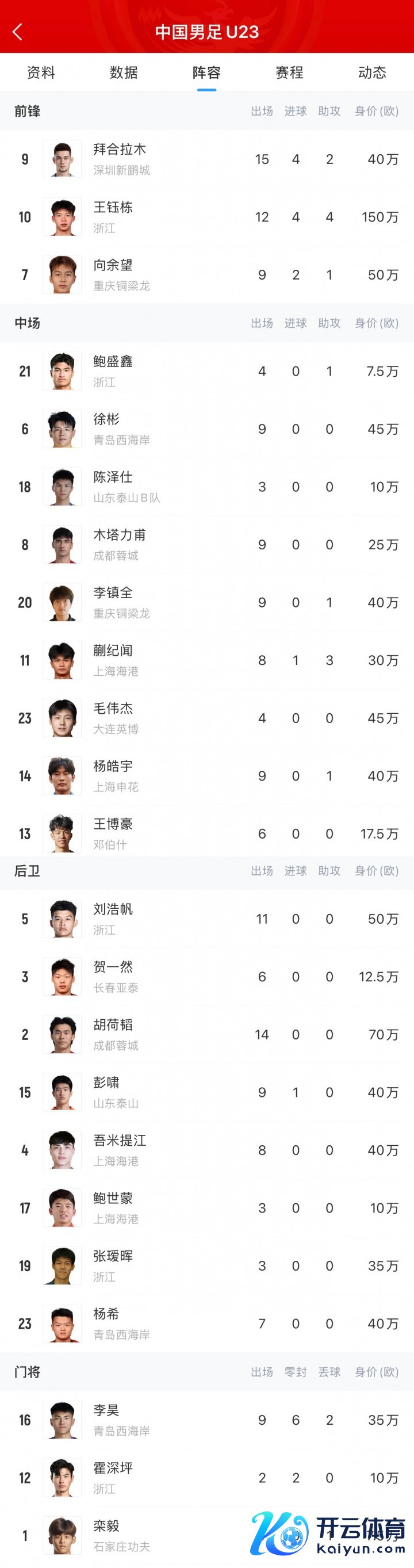Tap 陈泽仕's avatar photo
Viewport: 414px width, 1568px height.
pos(62,487)
